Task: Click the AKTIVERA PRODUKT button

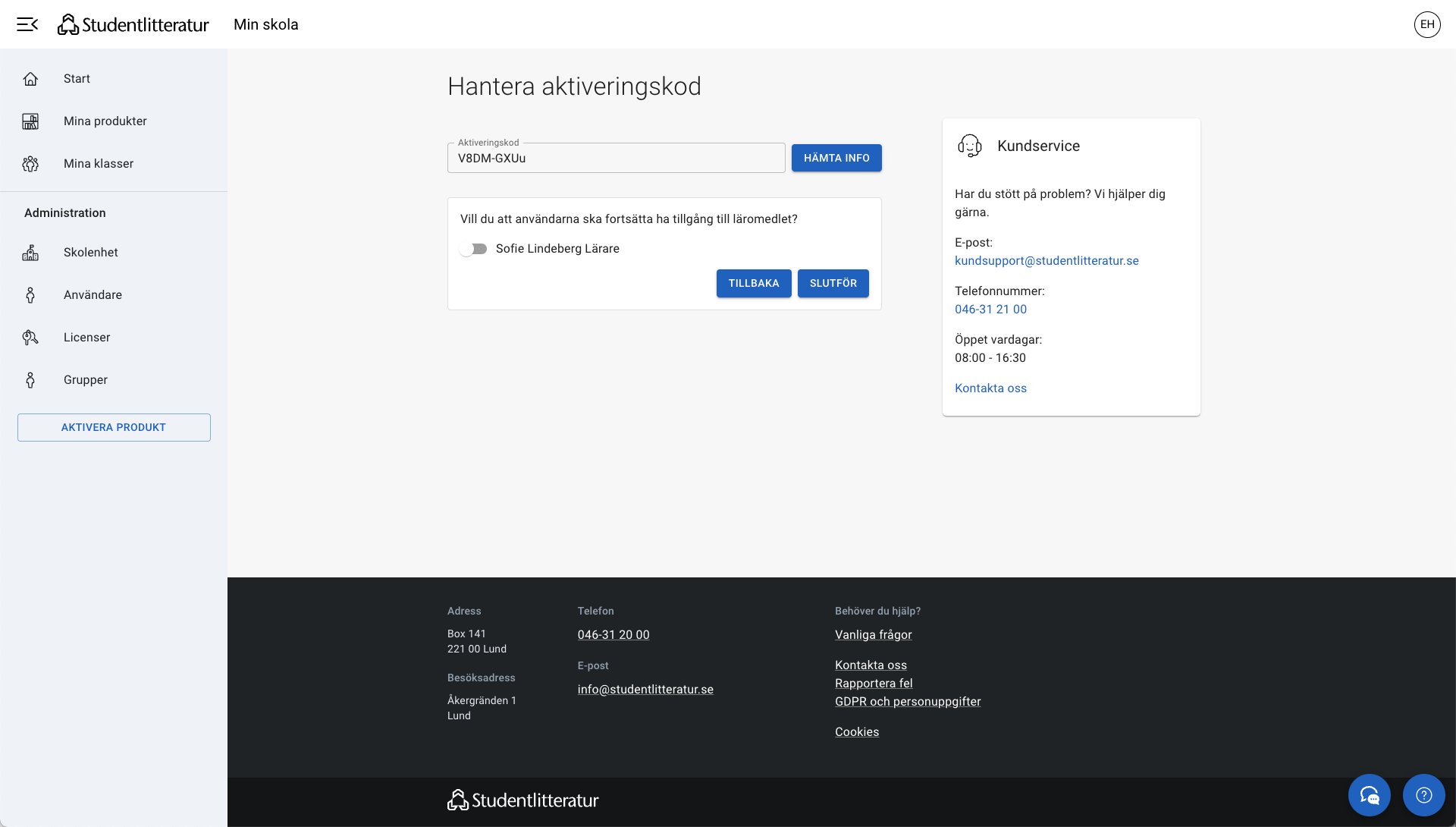Action: [114, 427]
